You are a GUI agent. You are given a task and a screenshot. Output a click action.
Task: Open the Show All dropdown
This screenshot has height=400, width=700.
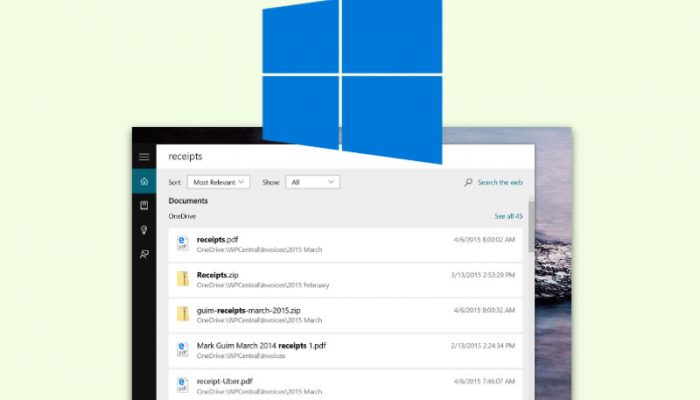point(312,182)
